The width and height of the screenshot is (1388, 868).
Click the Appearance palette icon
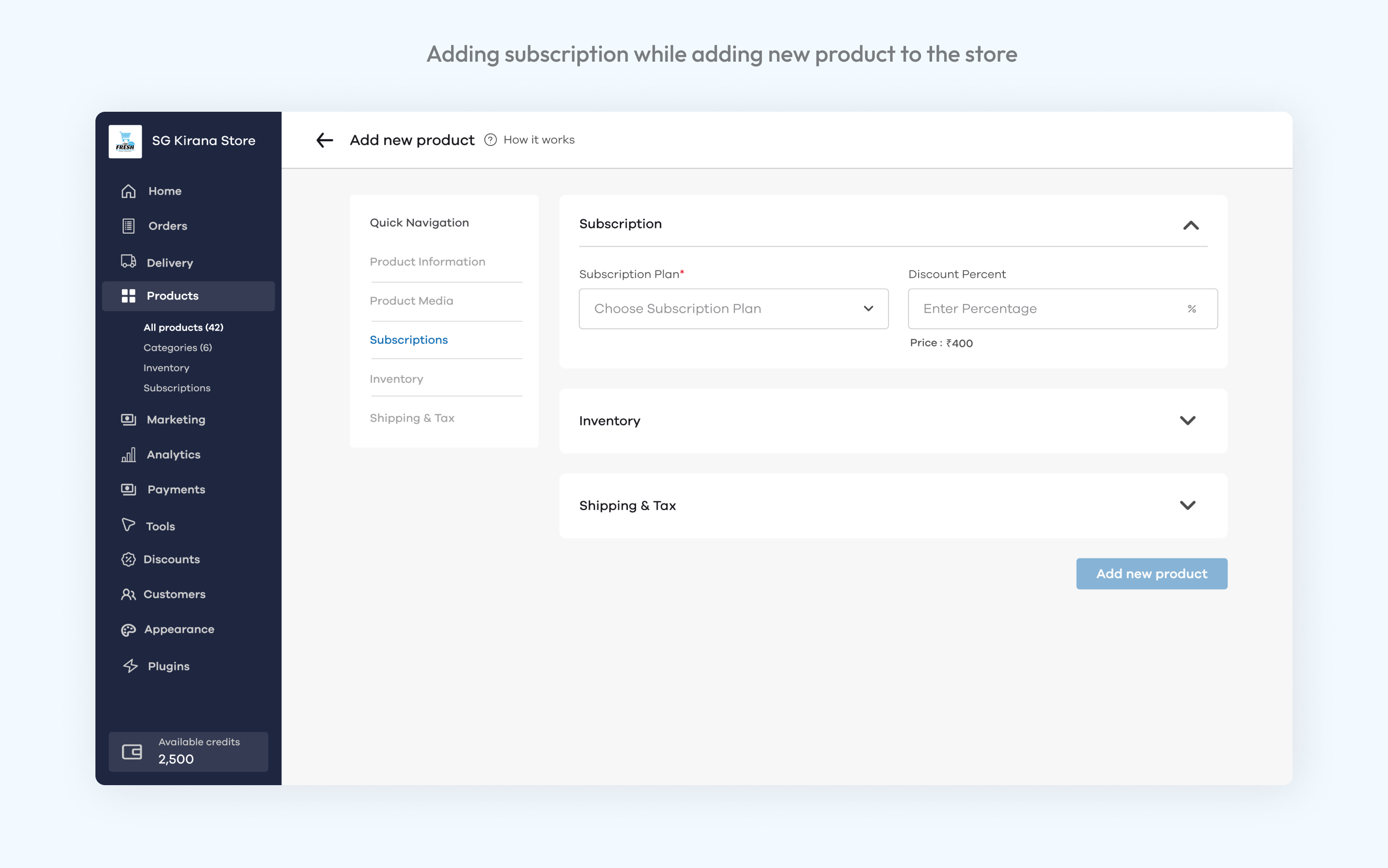129,631
